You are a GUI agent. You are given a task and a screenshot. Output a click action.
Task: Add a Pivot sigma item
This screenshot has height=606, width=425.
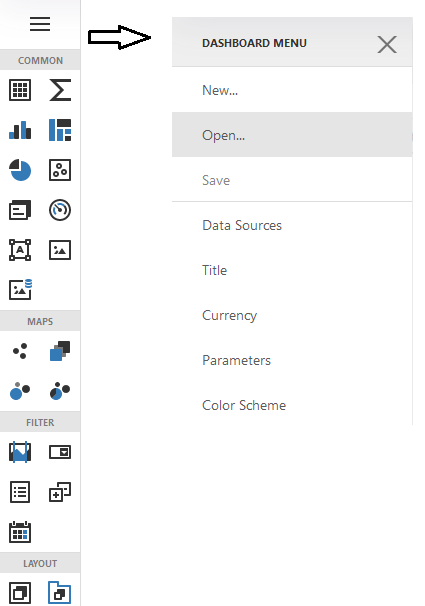[60, 90]
